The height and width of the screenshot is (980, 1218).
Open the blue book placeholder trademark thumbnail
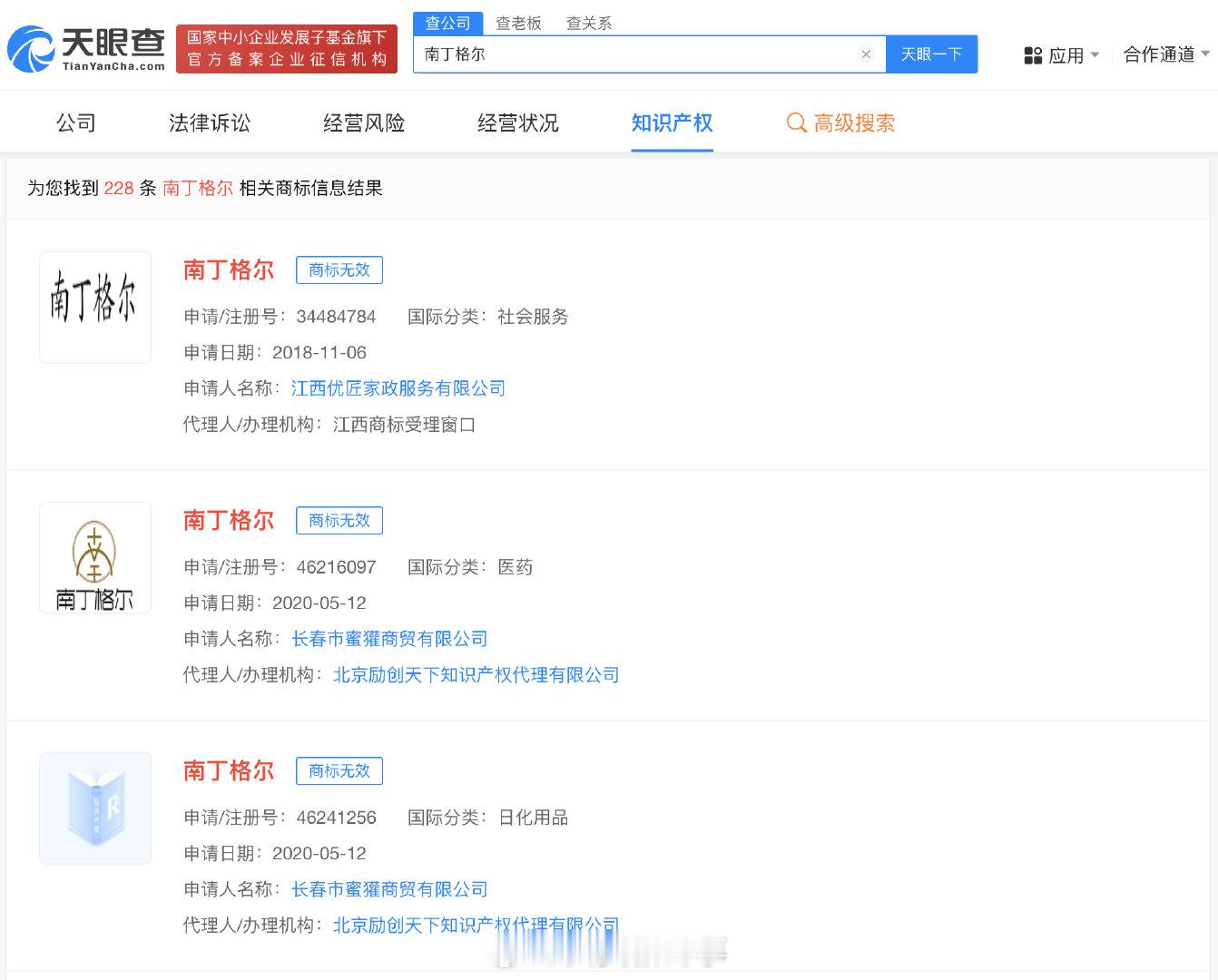point(95,808)
